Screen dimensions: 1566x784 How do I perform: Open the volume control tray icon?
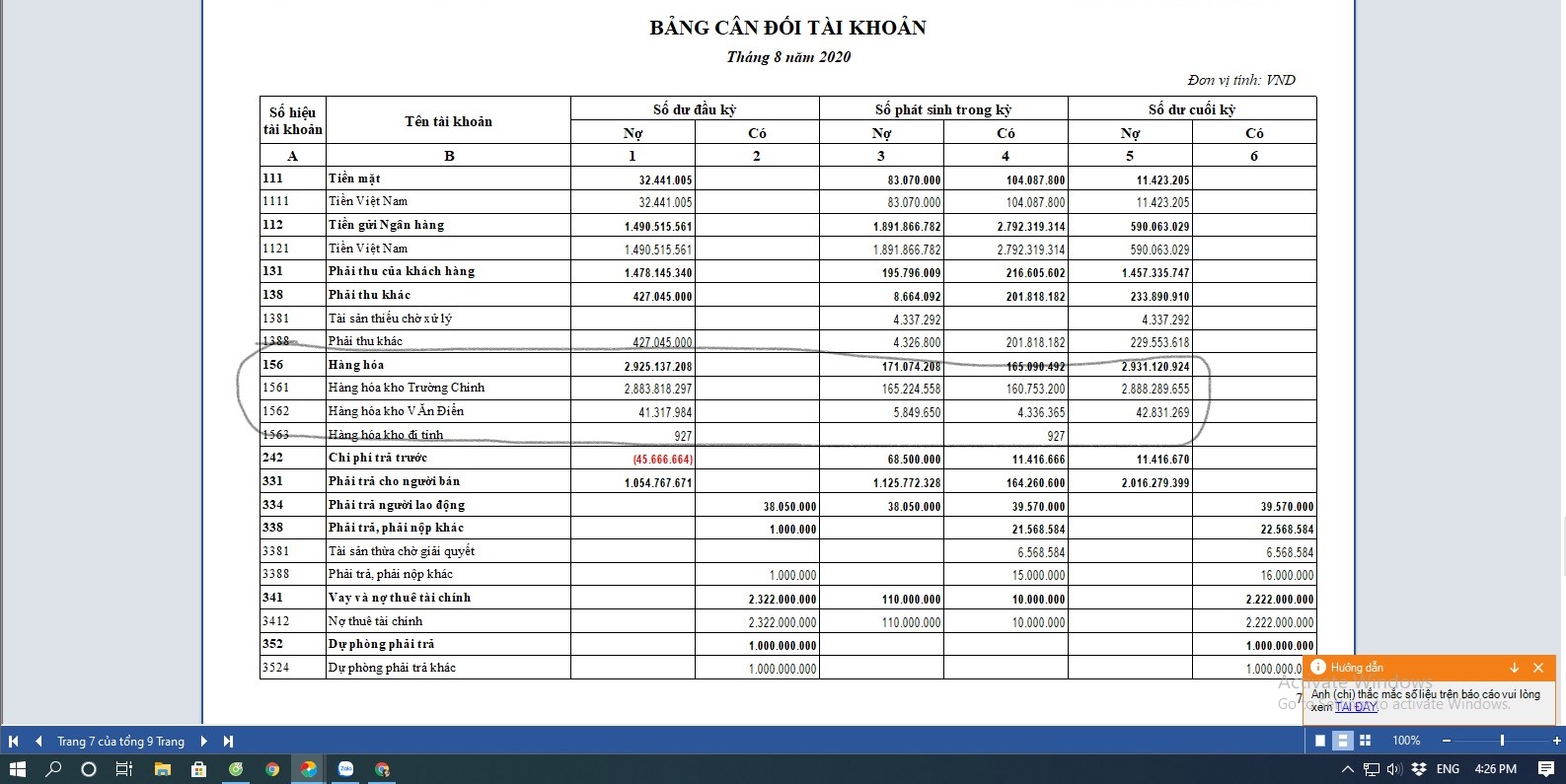[x=1394, y=769]
